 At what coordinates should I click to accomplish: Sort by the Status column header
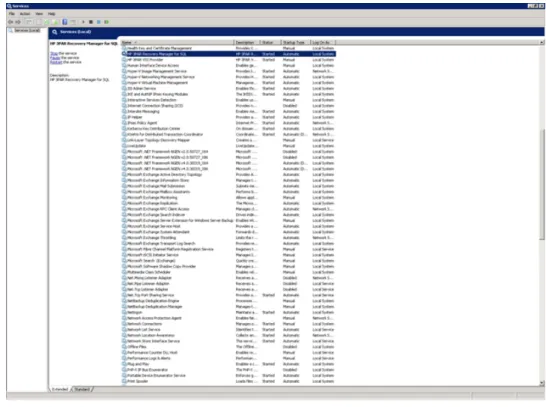coord(271,42)
